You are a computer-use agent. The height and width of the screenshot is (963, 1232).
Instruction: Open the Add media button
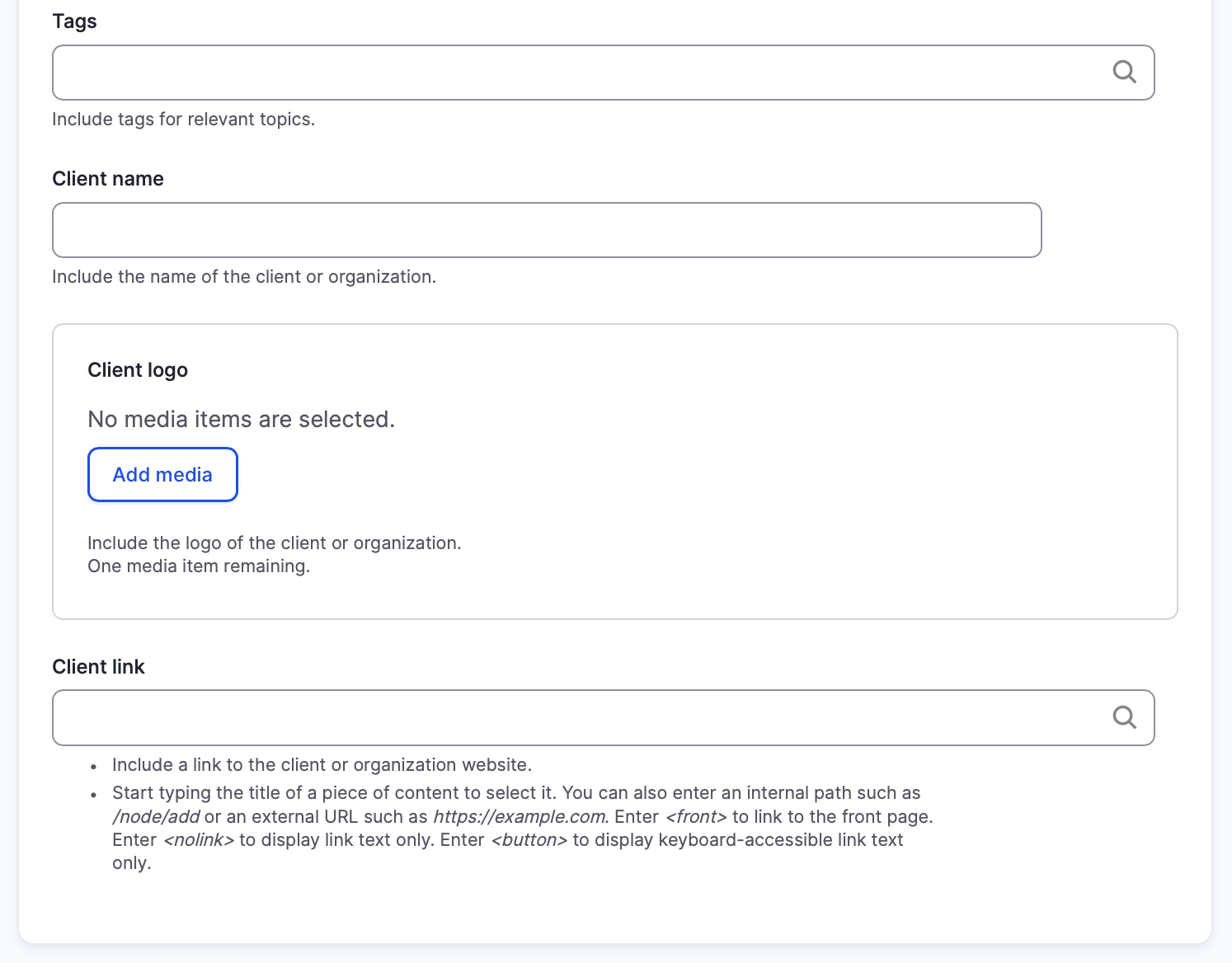[162, 474]
